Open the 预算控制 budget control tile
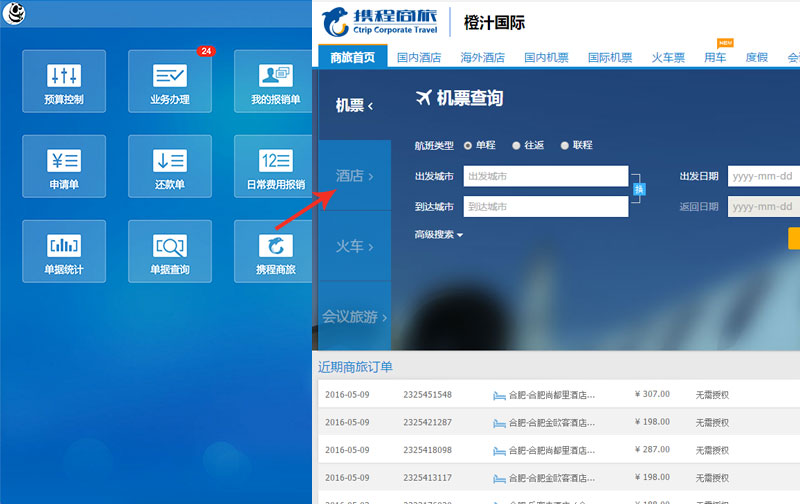This screenshot has width=800, height=504. (x=64, y=81)
